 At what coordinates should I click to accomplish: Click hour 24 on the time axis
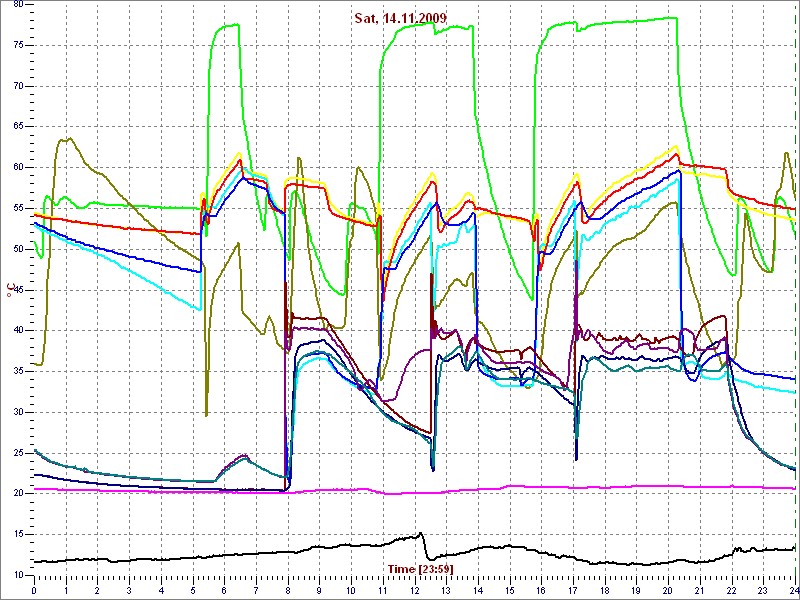click(794, 591)
